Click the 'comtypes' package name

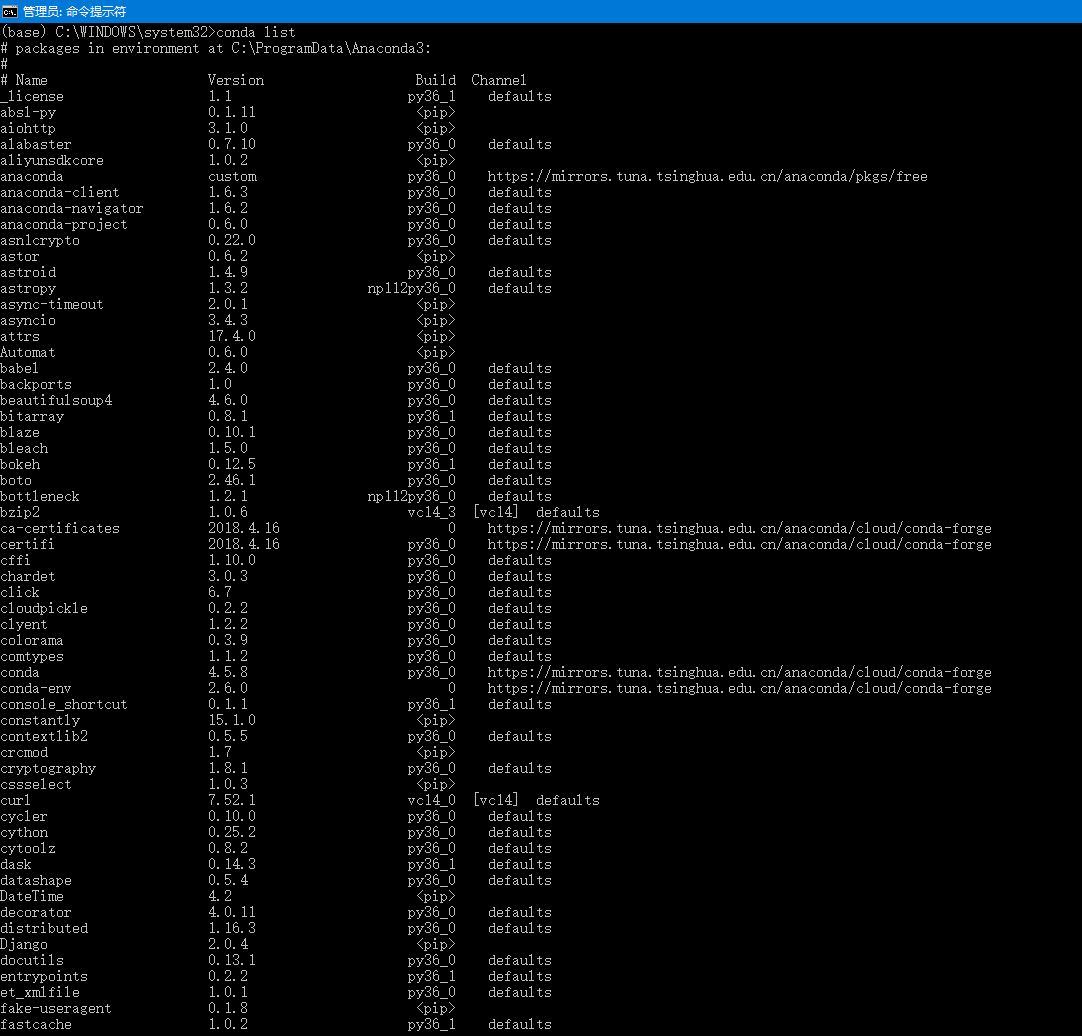[32, 656]
